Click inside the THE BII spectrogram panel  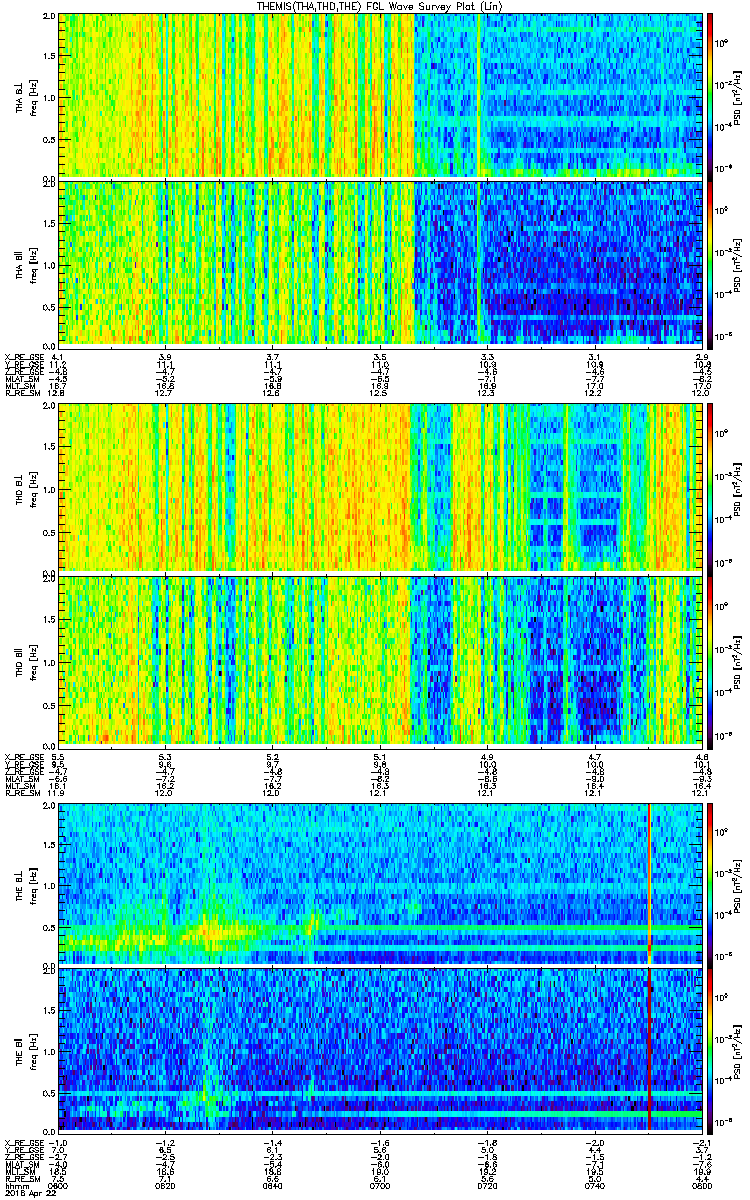click(380, 1050)
